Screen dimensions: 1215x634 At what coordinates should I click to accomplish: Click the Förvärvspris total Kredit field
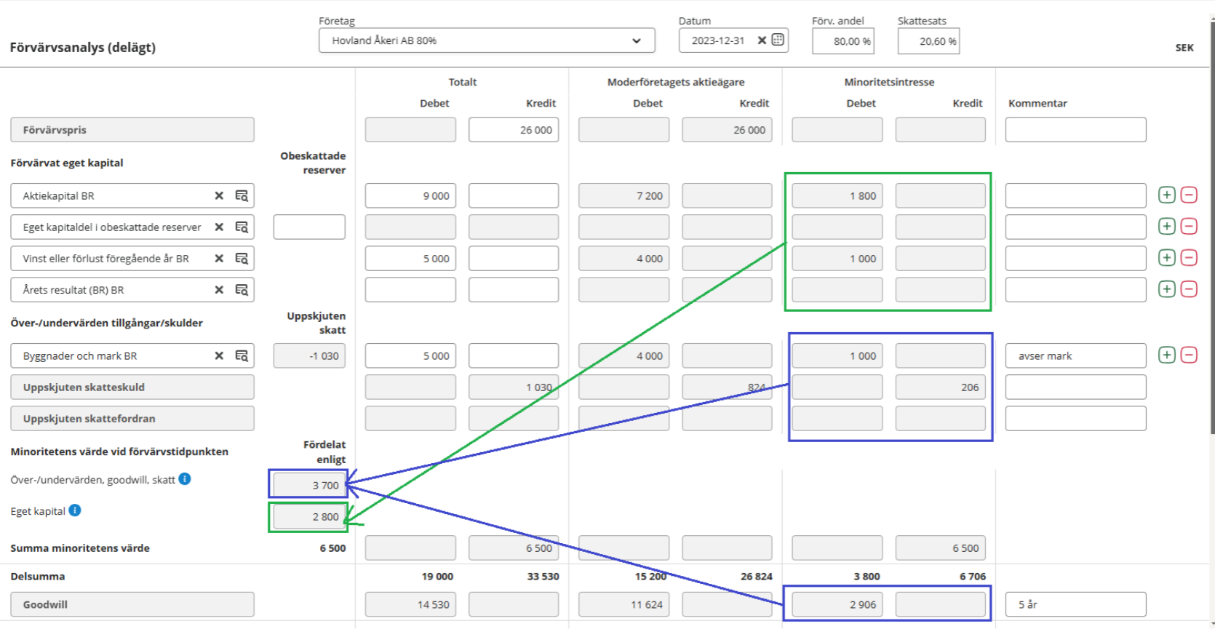tap(513, 130)
